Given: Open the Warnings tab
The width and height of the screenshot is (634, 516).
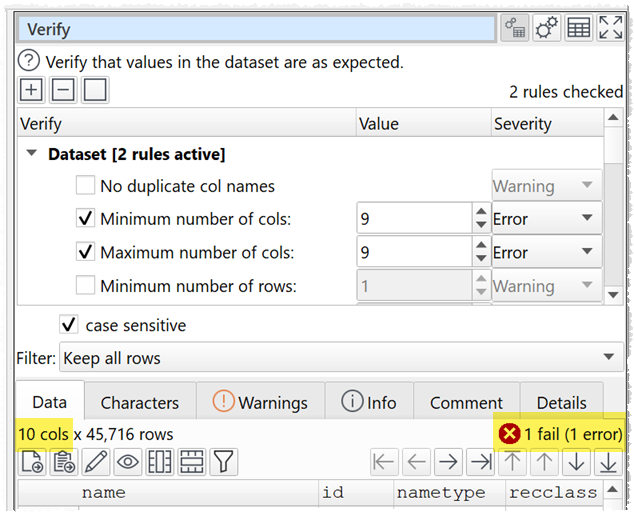Looking at the screenshot, I should [260, 403].
